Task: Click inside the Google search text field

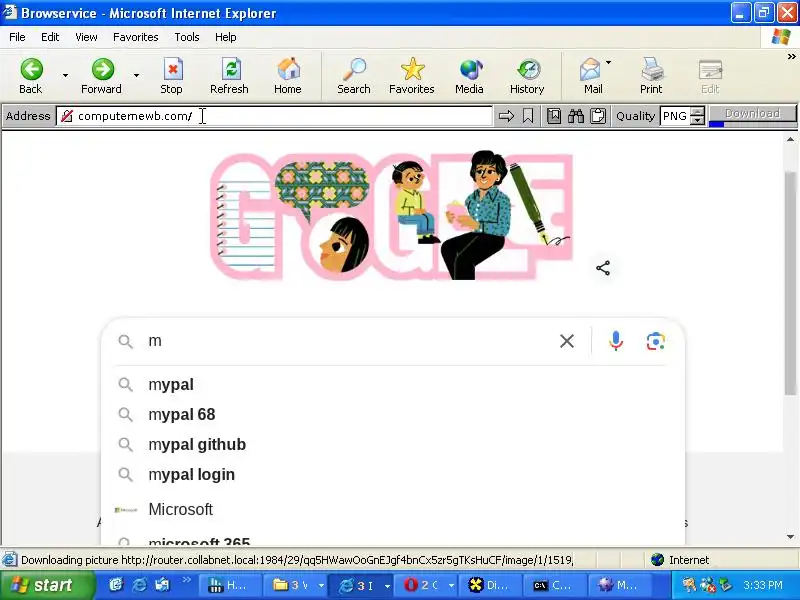Action: [x=347, y=341]
